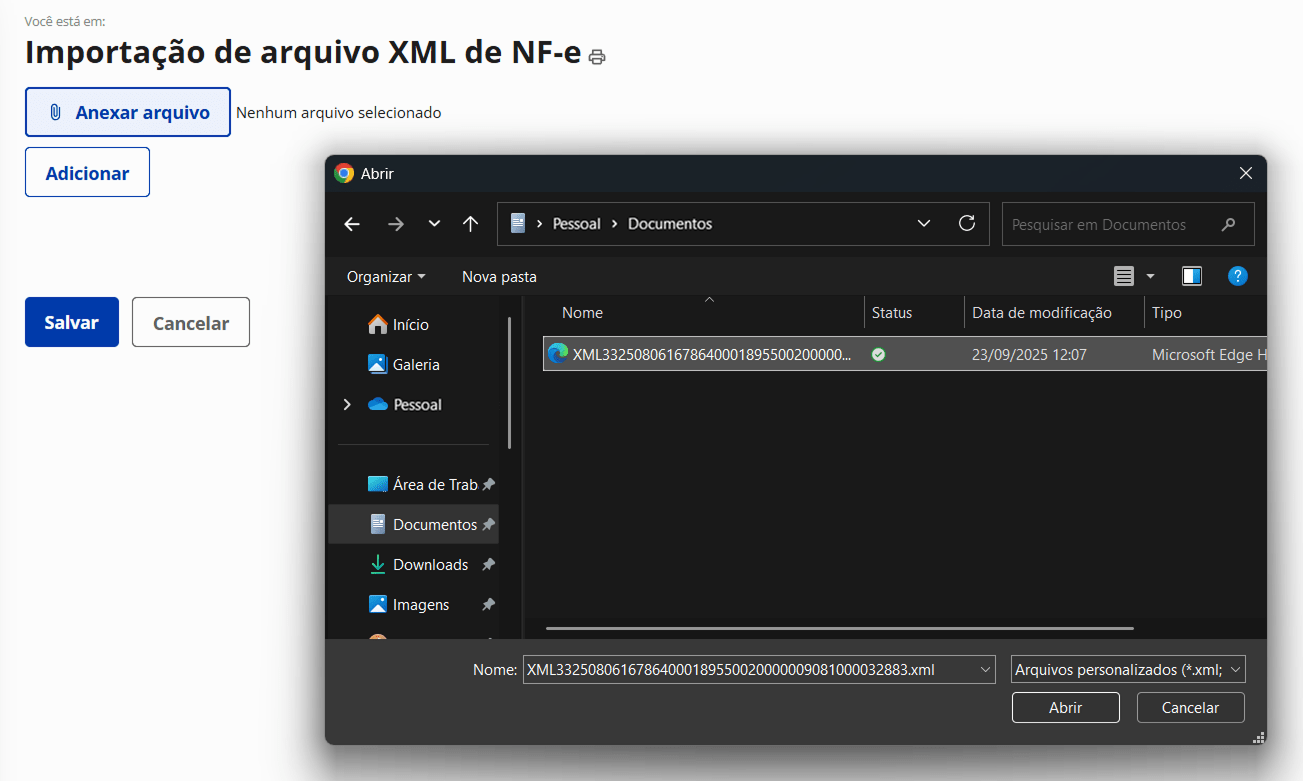Open the Organizar menu
Image resolution: width=1303 pixels, height=781 pixels.
pyautogui.click(x=386, y=277)
